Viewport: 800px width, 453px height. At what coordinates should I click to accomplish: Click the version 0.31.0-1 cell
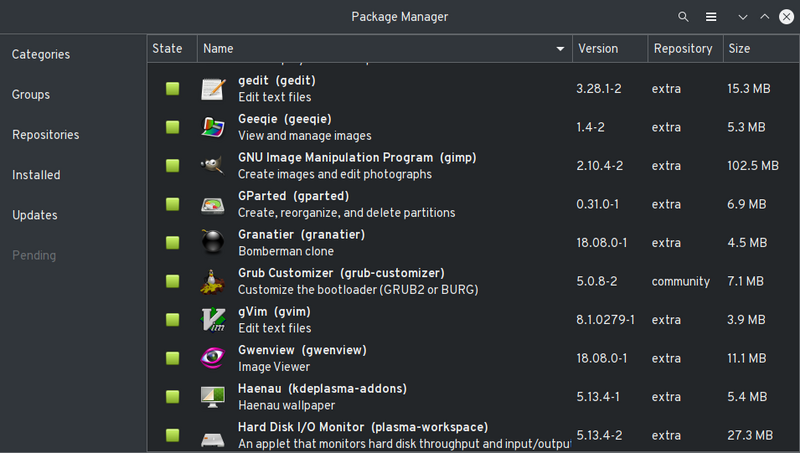coord(597,205)
